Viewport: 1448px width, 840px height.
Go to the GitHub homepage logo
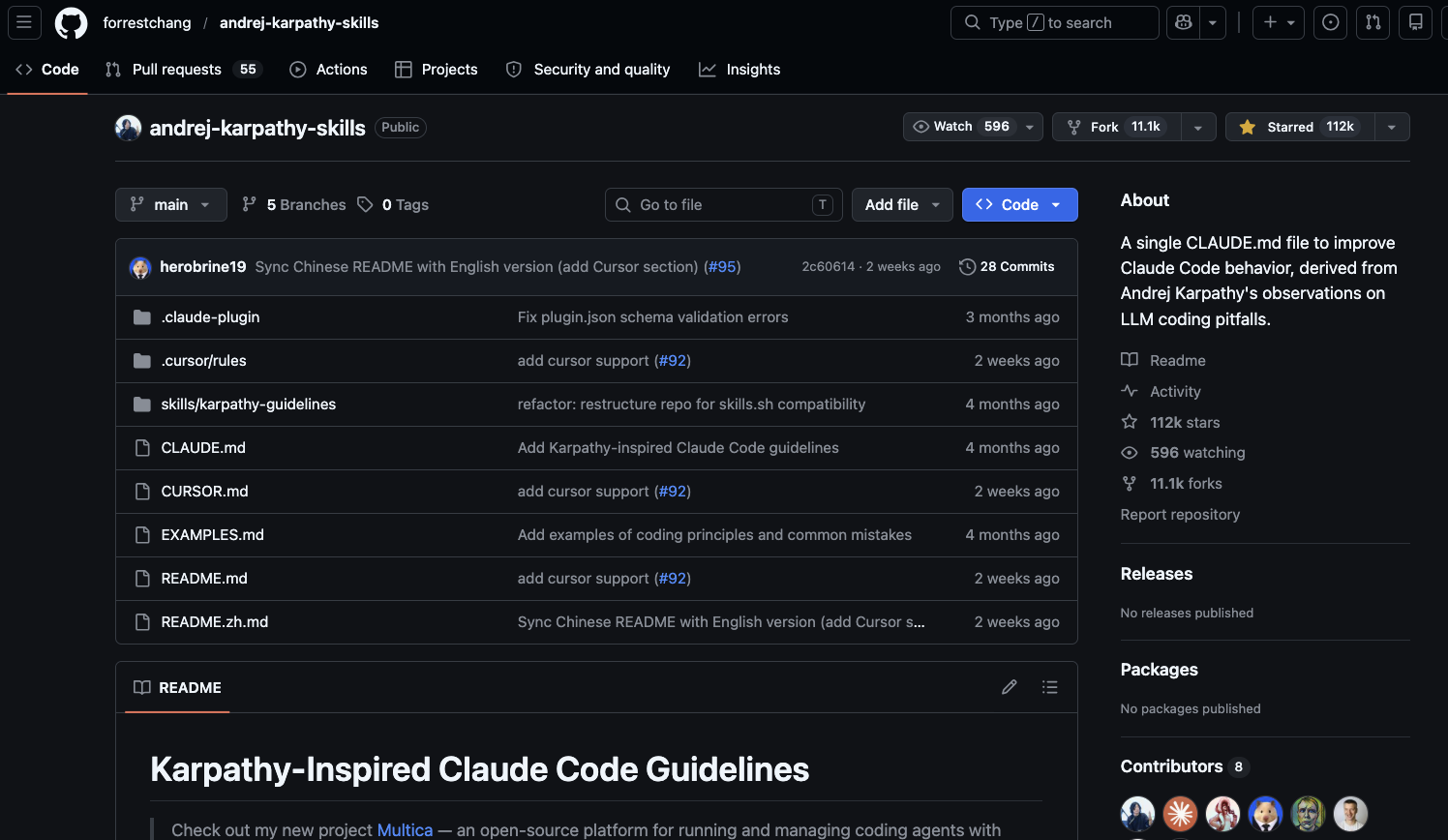coord(71,22)
